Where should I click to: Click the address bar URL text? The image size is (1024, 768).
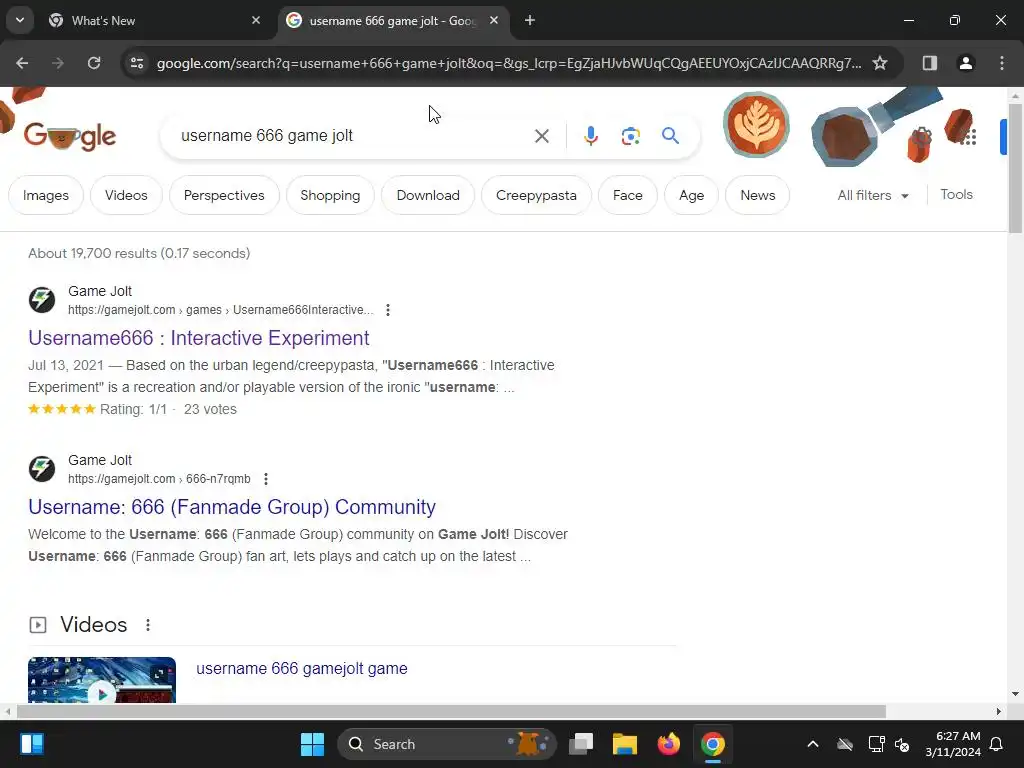(x=509, y=63)
